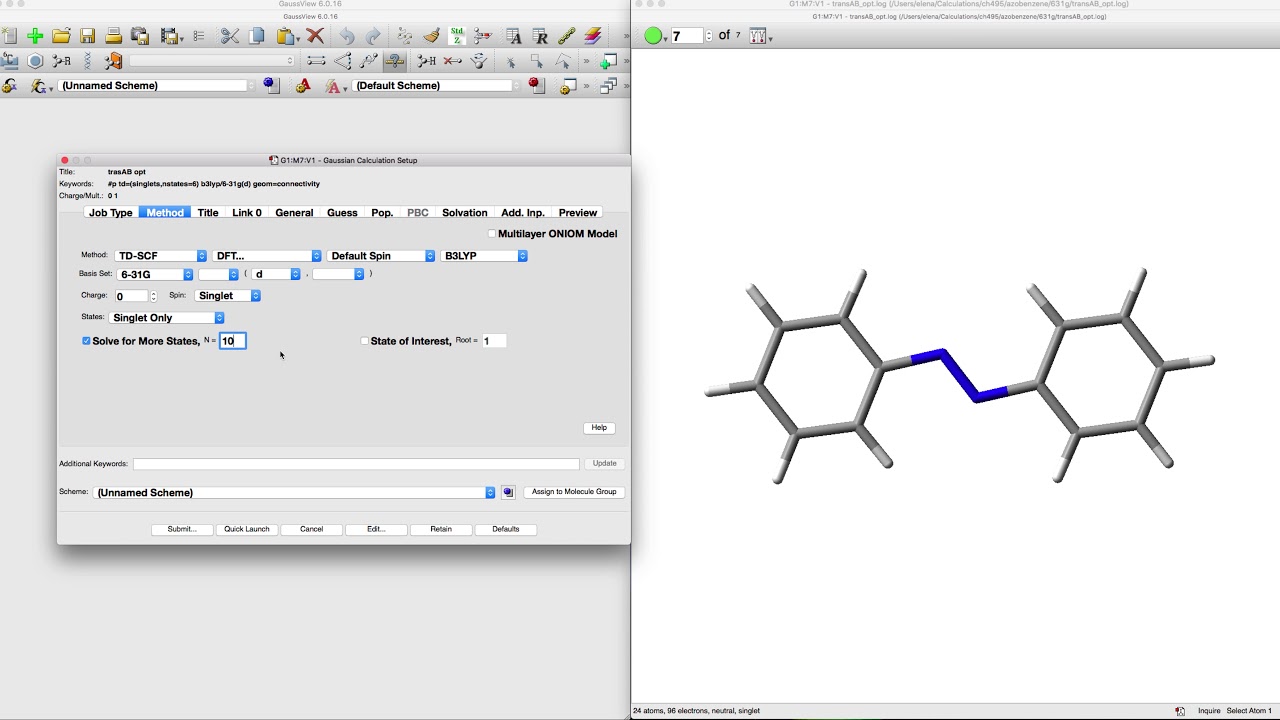Click the green circle frame status indicator
Image resolution: width=1280 pixels, height=720 pixels.
653,36
